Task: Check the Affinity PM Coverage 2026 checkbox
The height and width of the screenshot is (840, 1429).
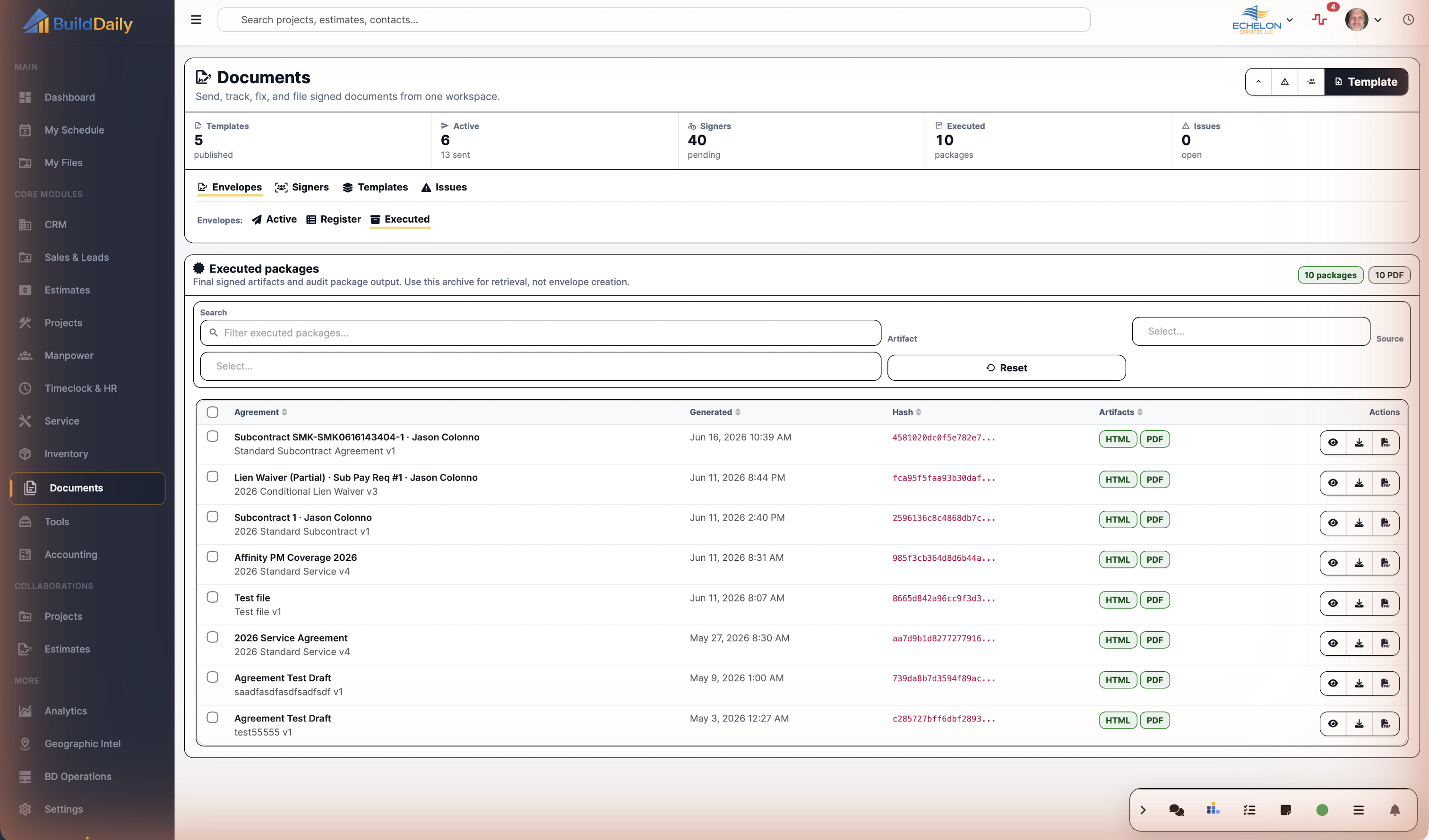Action: 213,557
